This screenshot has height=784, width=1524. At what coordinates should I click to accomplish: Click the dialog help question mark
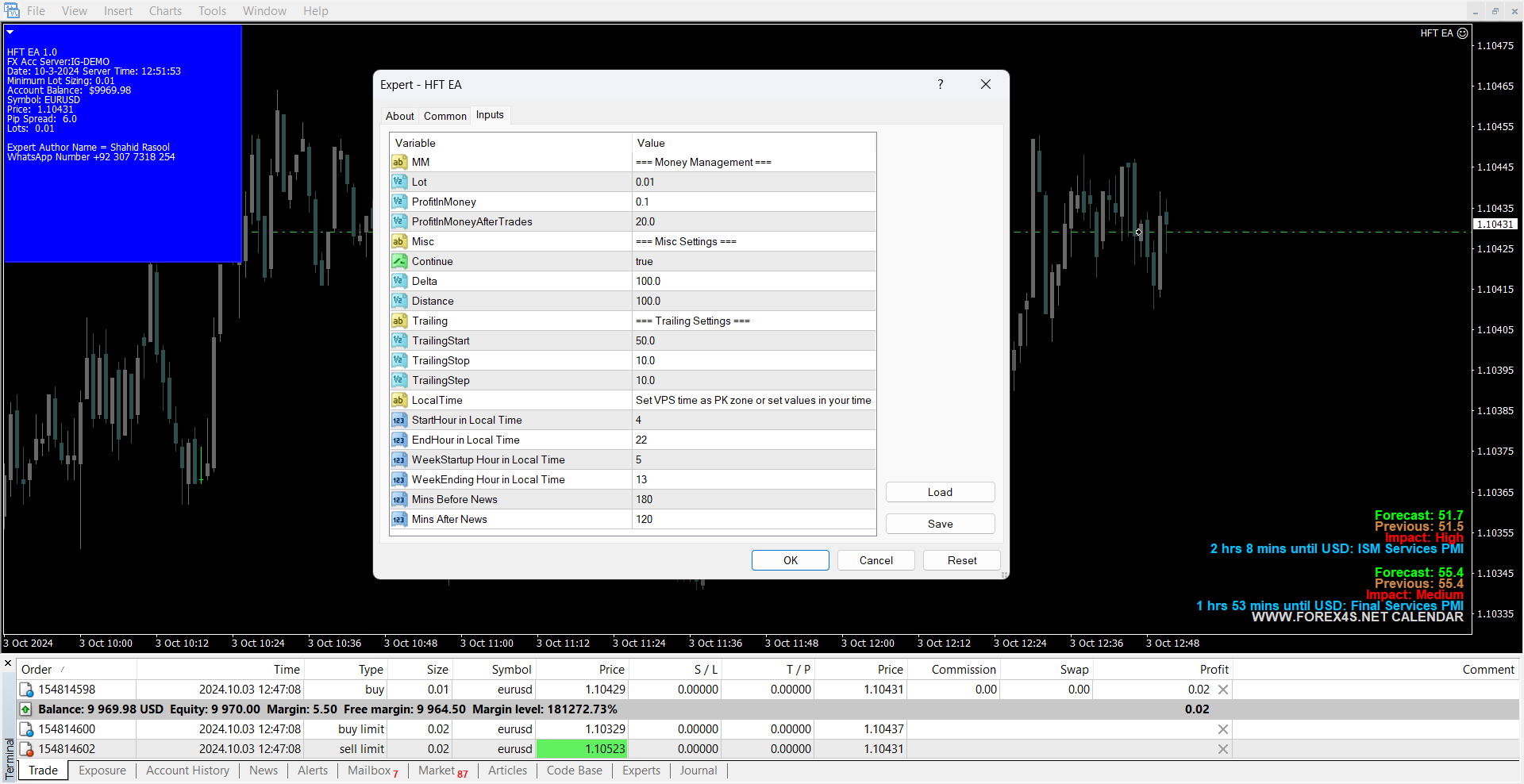tap(941, 85)
